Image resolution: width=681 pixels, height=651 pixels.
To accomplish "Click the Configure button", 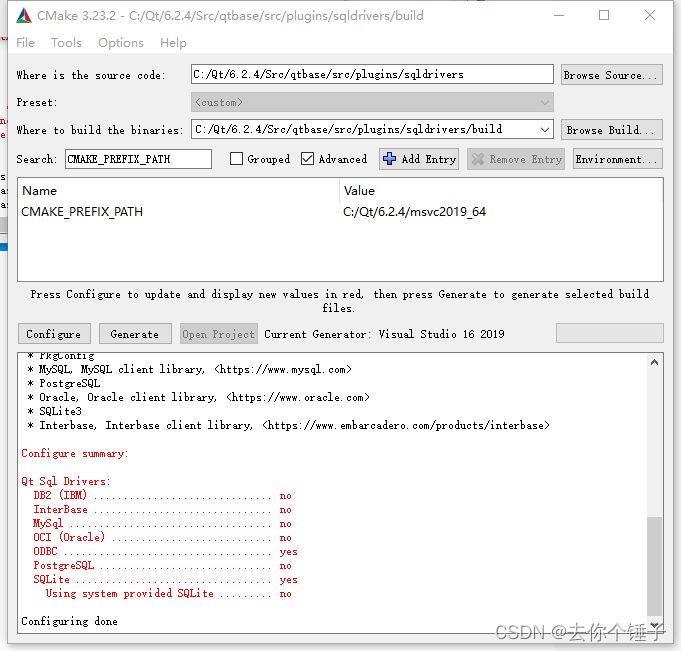I will (x=54, y=334).
